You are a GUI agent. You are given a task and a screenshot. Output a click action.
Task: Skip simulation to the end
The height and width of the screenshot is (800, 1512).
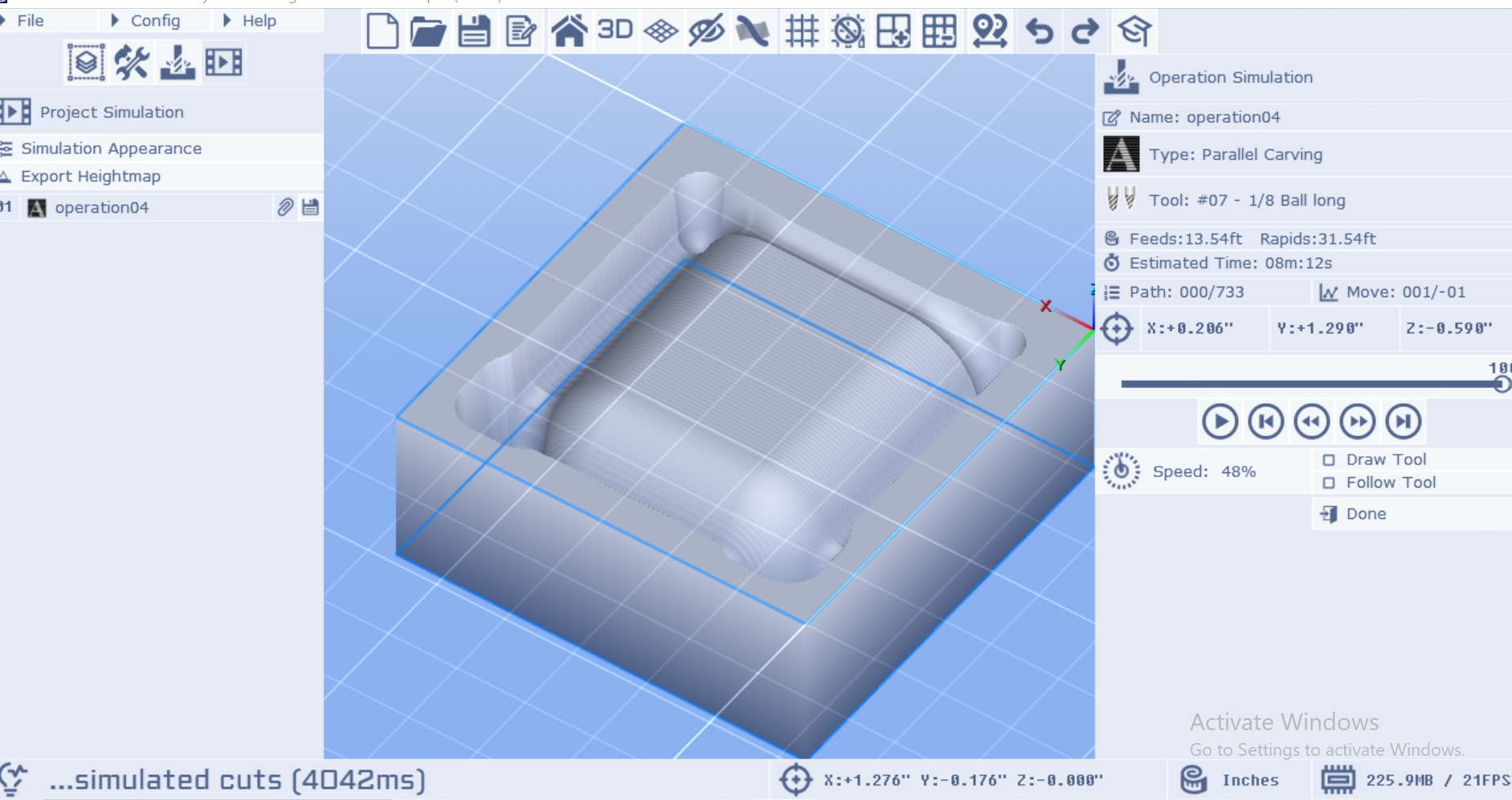pyautogui.click(x=1404, y=422)
